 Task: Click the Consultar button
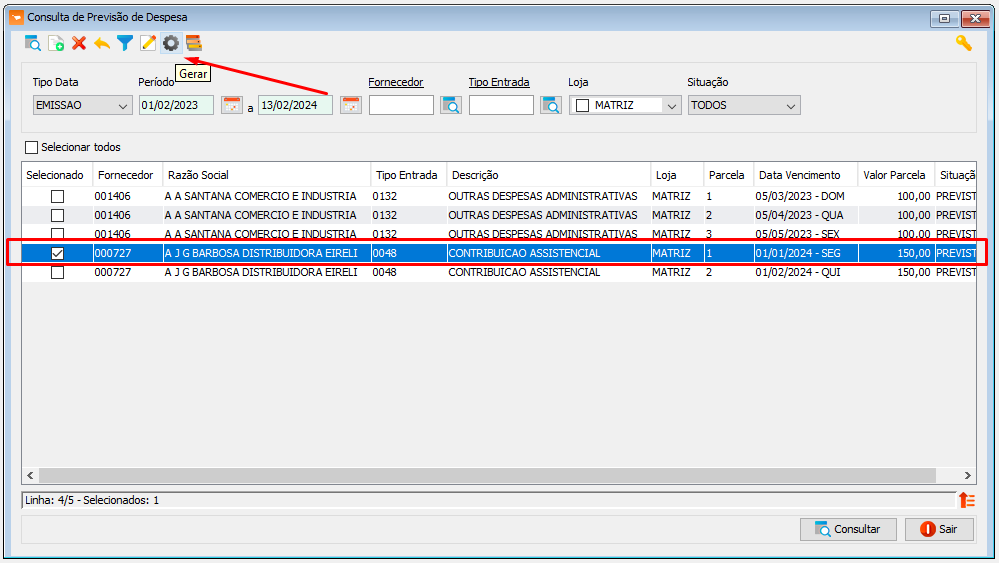click(848, 529)
